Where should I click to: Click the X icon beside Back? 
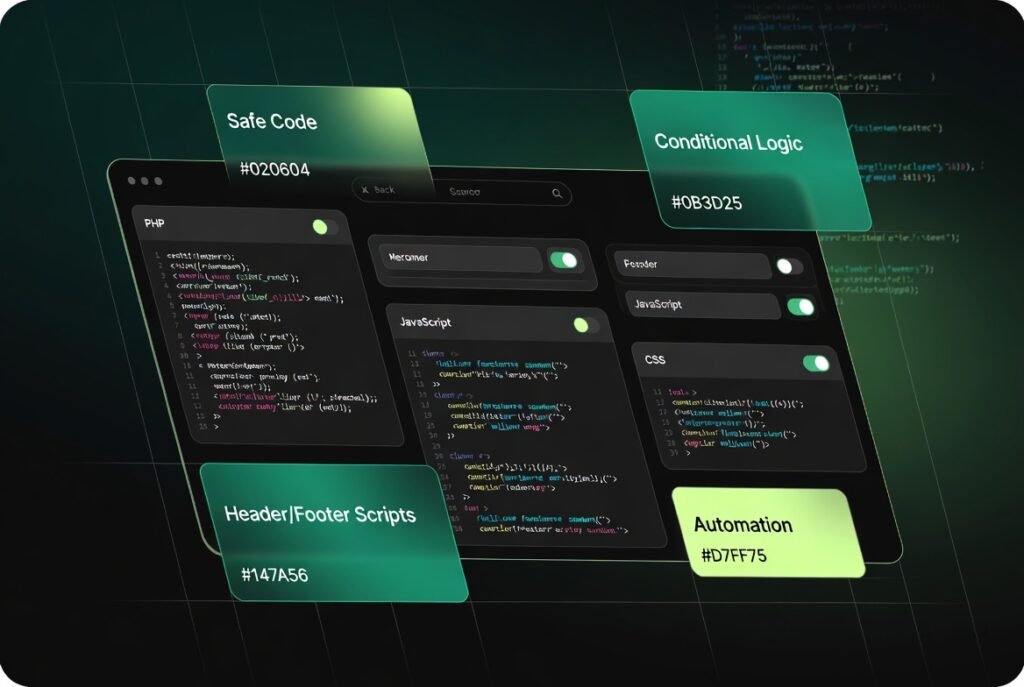click(x=365, y=190)
